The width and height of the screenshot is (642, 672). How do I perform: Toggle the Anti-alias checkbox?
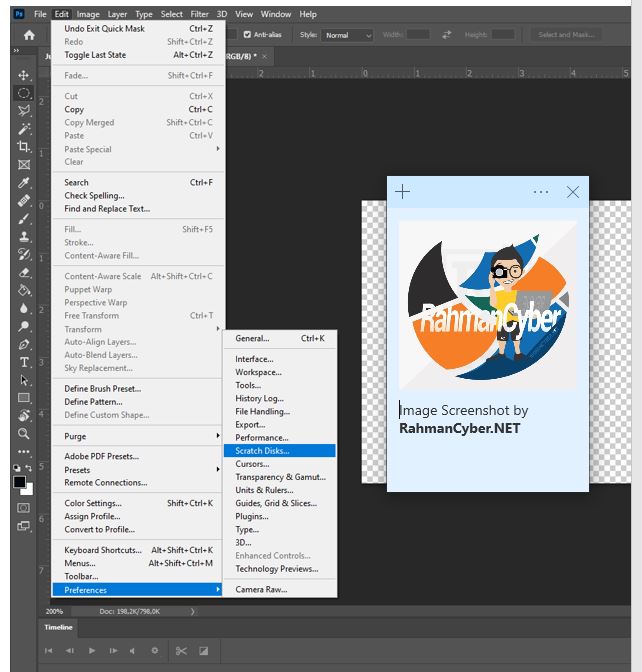pyautogui.click(x=247, y=35)
